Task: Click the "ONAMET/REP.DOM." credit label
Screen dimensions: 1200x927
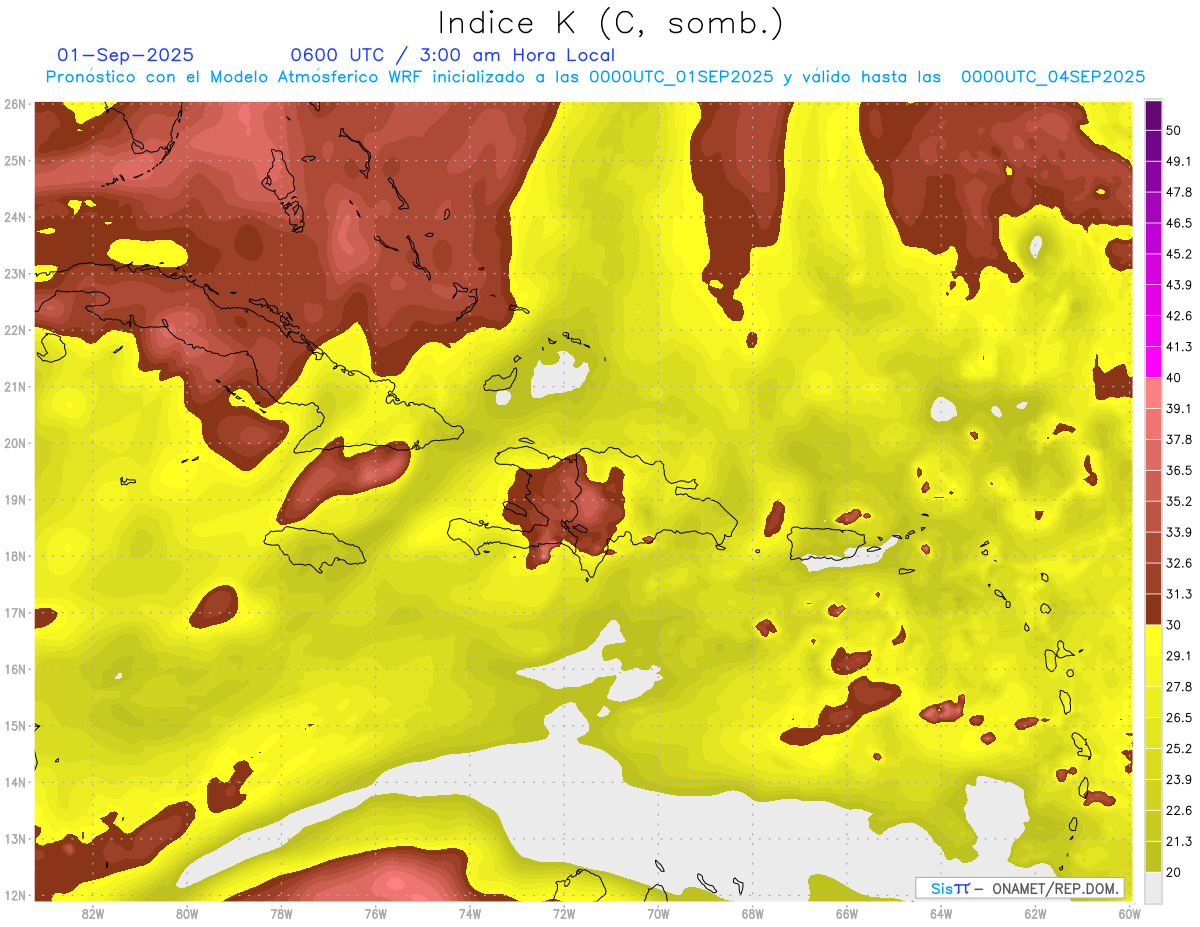Action: coord(1056,888)
